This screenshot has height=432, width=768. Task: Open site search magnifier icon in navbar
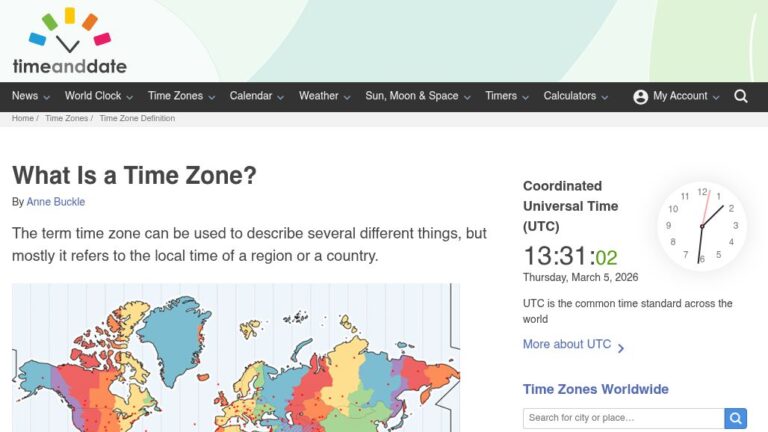741,96
